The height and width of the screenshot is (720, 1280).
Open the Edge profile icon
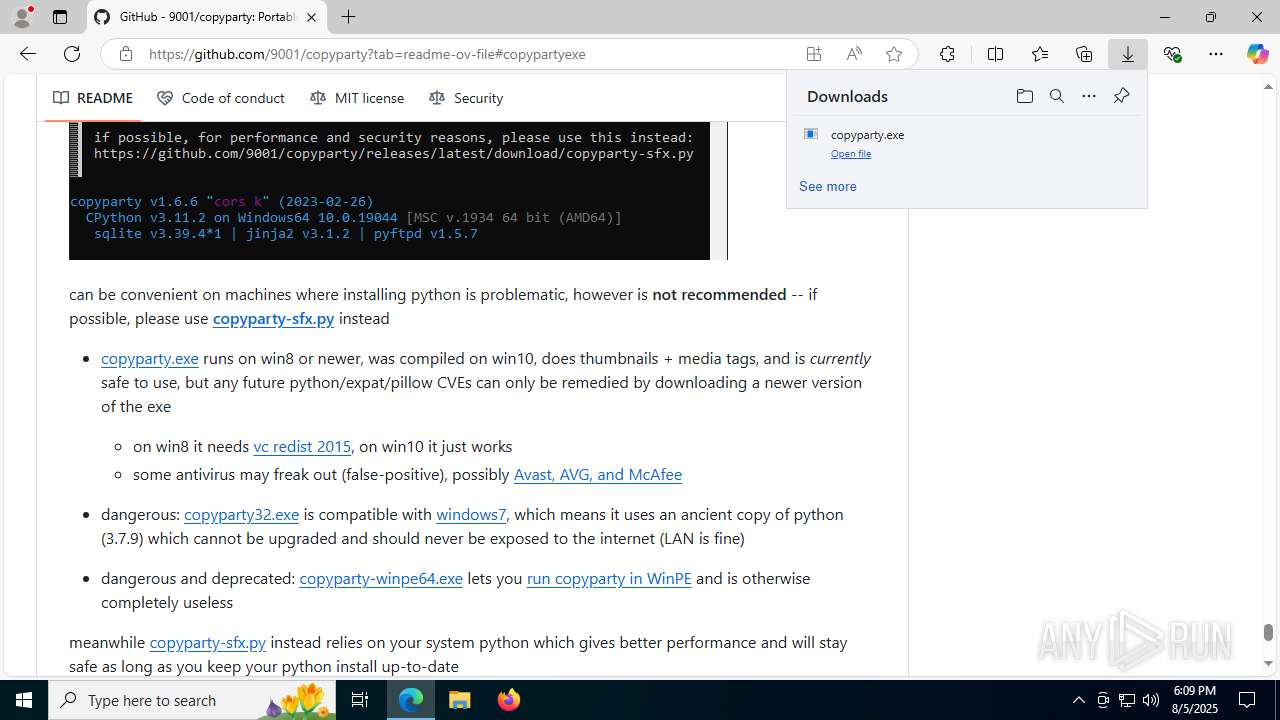click(x=22, y=17)
